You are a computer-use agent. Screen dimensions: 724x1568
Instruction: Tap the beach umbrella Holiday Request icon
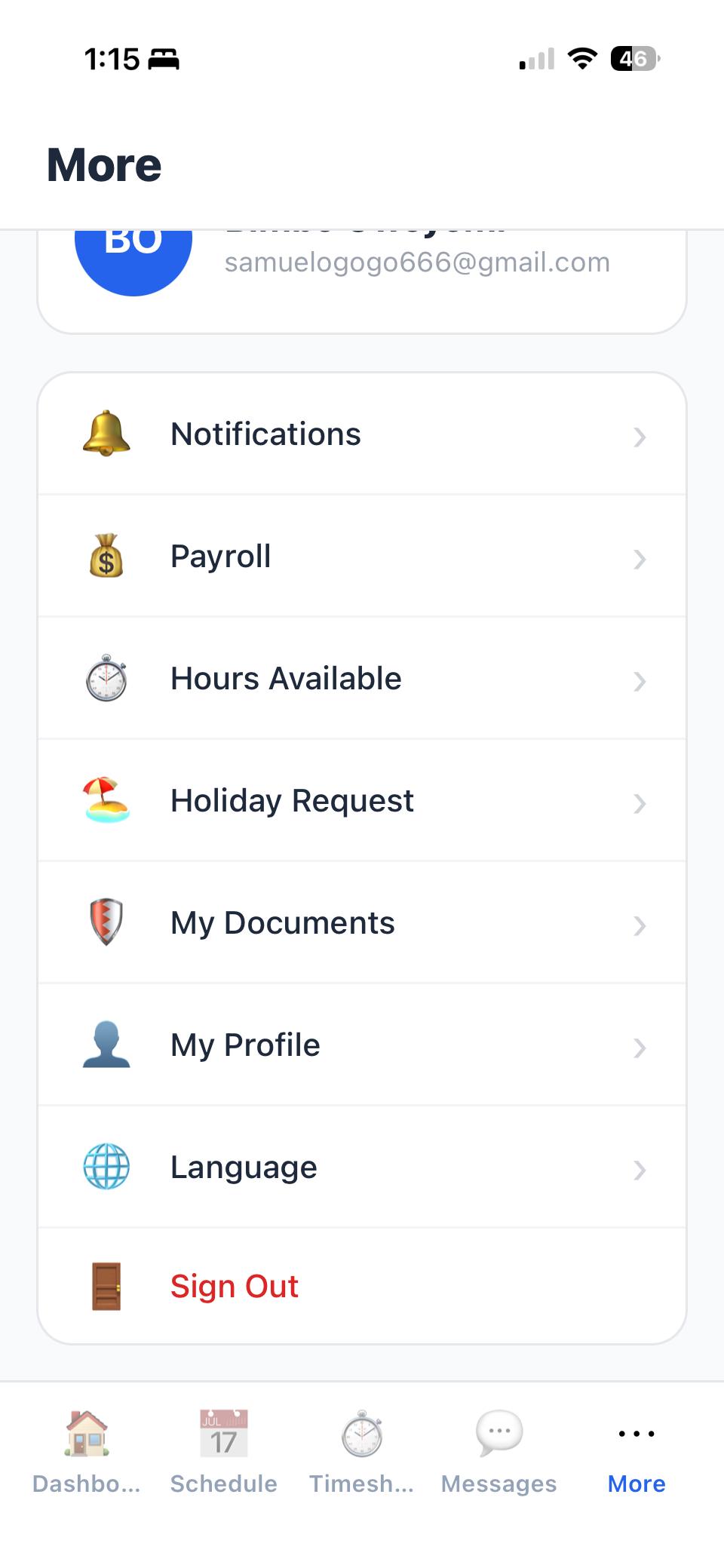point(106,800)
